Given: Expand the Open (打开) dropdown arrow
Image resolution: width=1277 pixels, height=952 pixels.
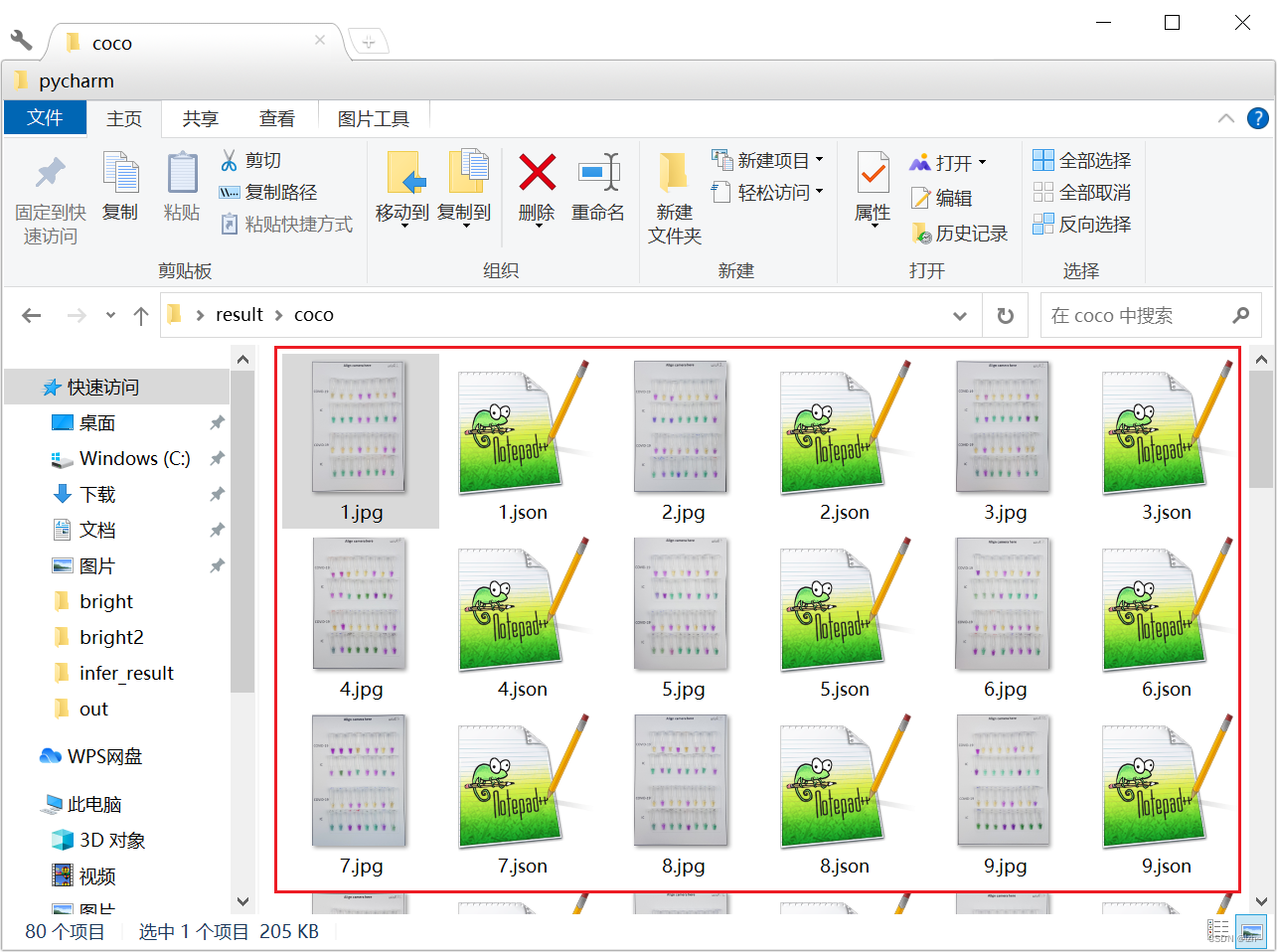Looking at the screenshot, I should point(982,162).
